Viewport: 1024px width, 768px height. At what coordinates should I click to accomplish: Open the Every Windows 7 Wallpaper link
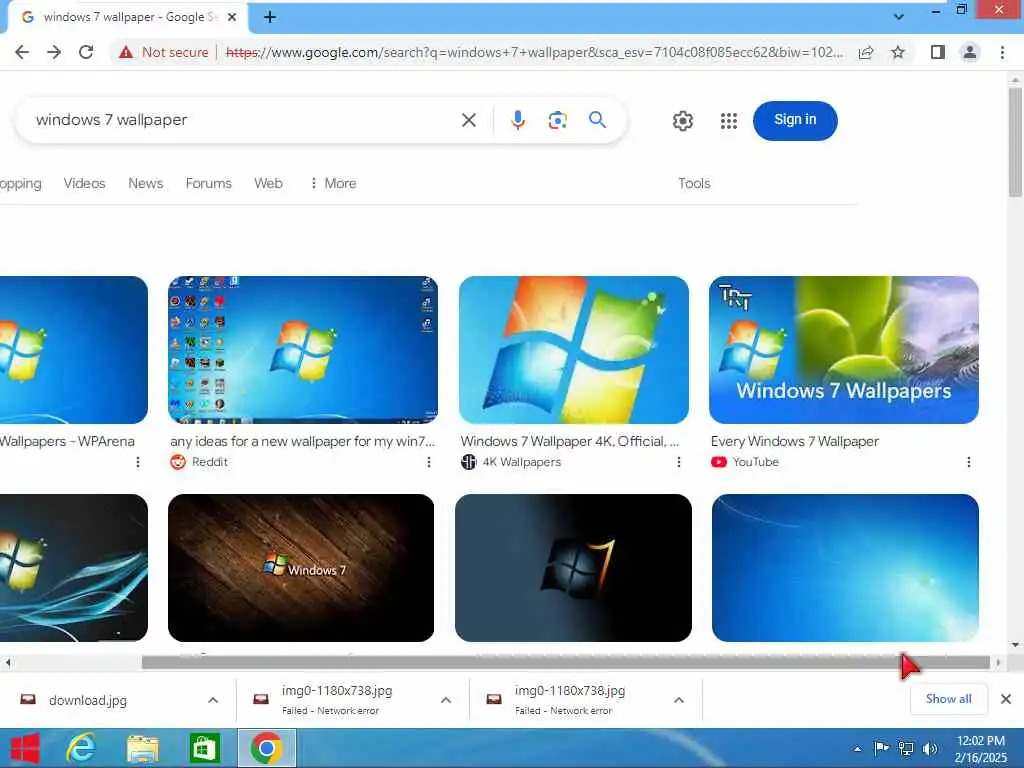(795, 441)
